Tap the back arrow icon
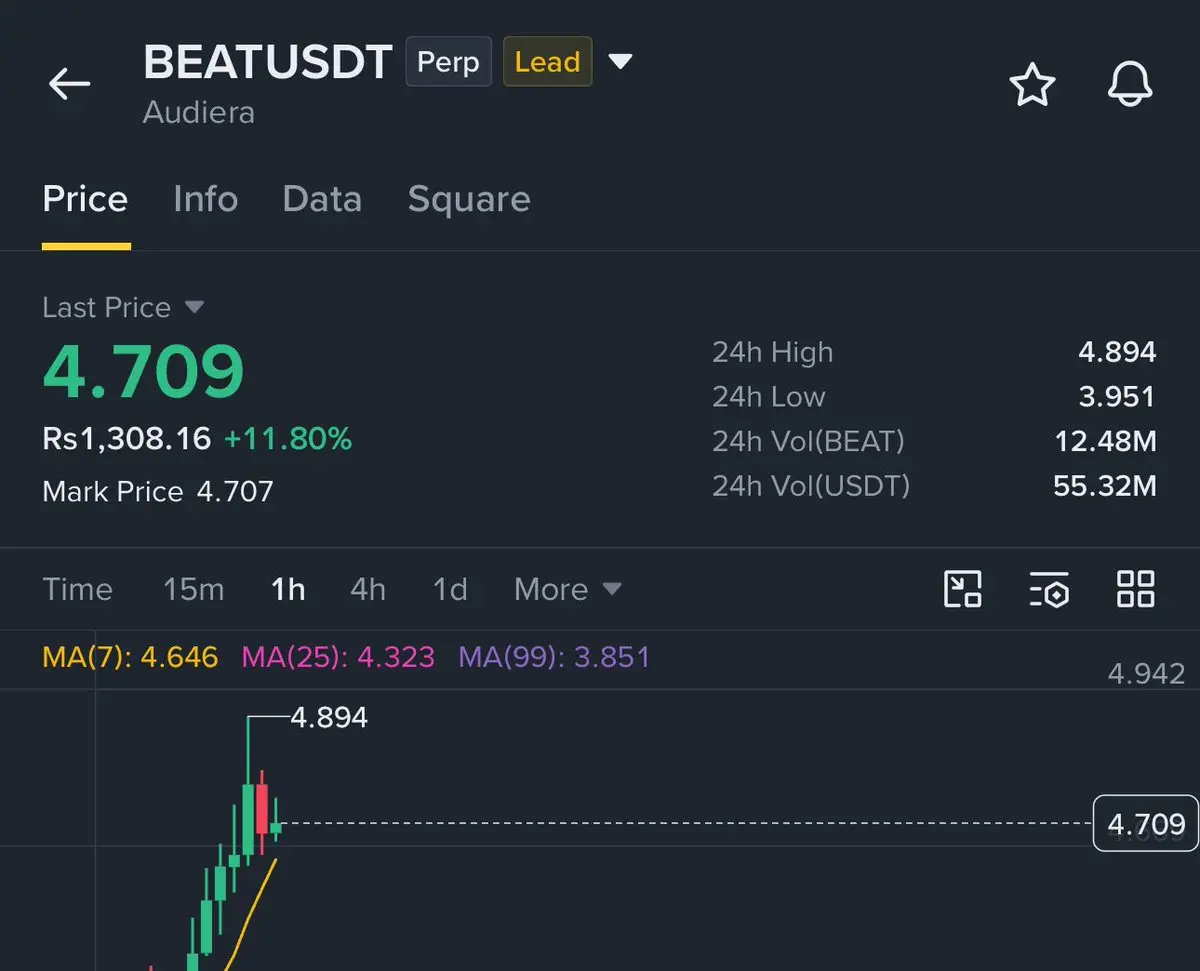The height and width of the screenshot is (971, 1200). [x=70, y=84]
